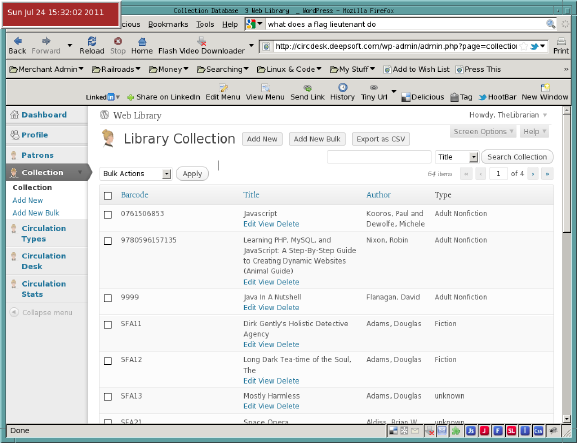Click Edit link under Javascript title
The width and height of the screenshot is (577, 443).
click(249, 224)
